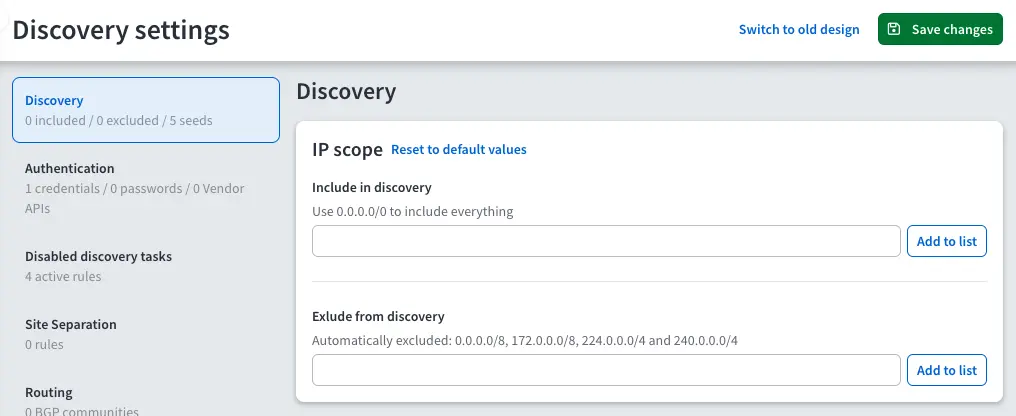This screenshot has width=1016, height=416.
Task: Go to Disabled discovery tasks
Action: (x=146, y=266)
